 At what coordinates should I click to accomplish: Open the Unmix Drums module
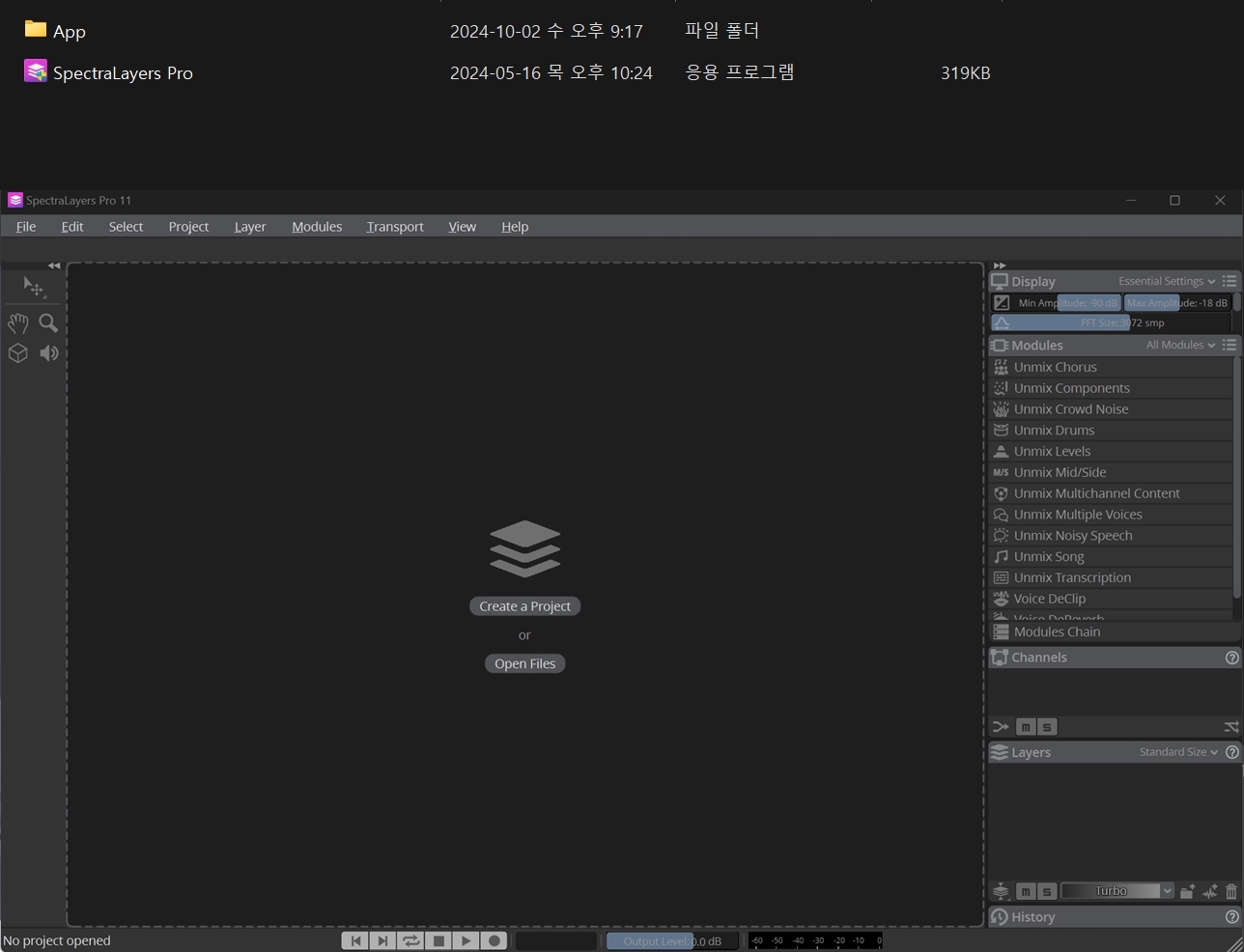pyautogui.click(x=1111, y=431)
